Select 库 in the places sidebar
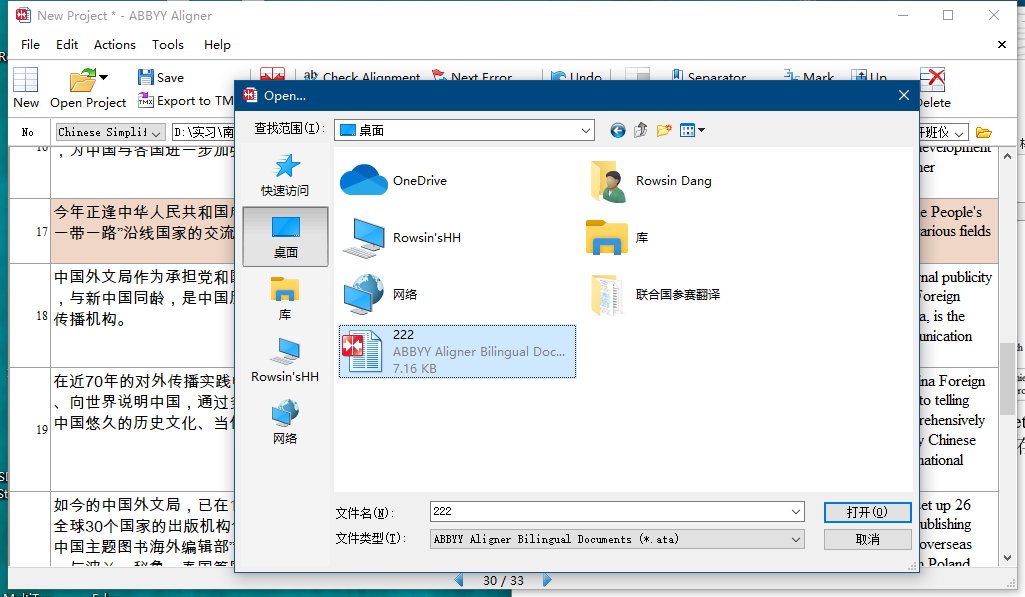1025x597 pixels. tap(285, 298)
